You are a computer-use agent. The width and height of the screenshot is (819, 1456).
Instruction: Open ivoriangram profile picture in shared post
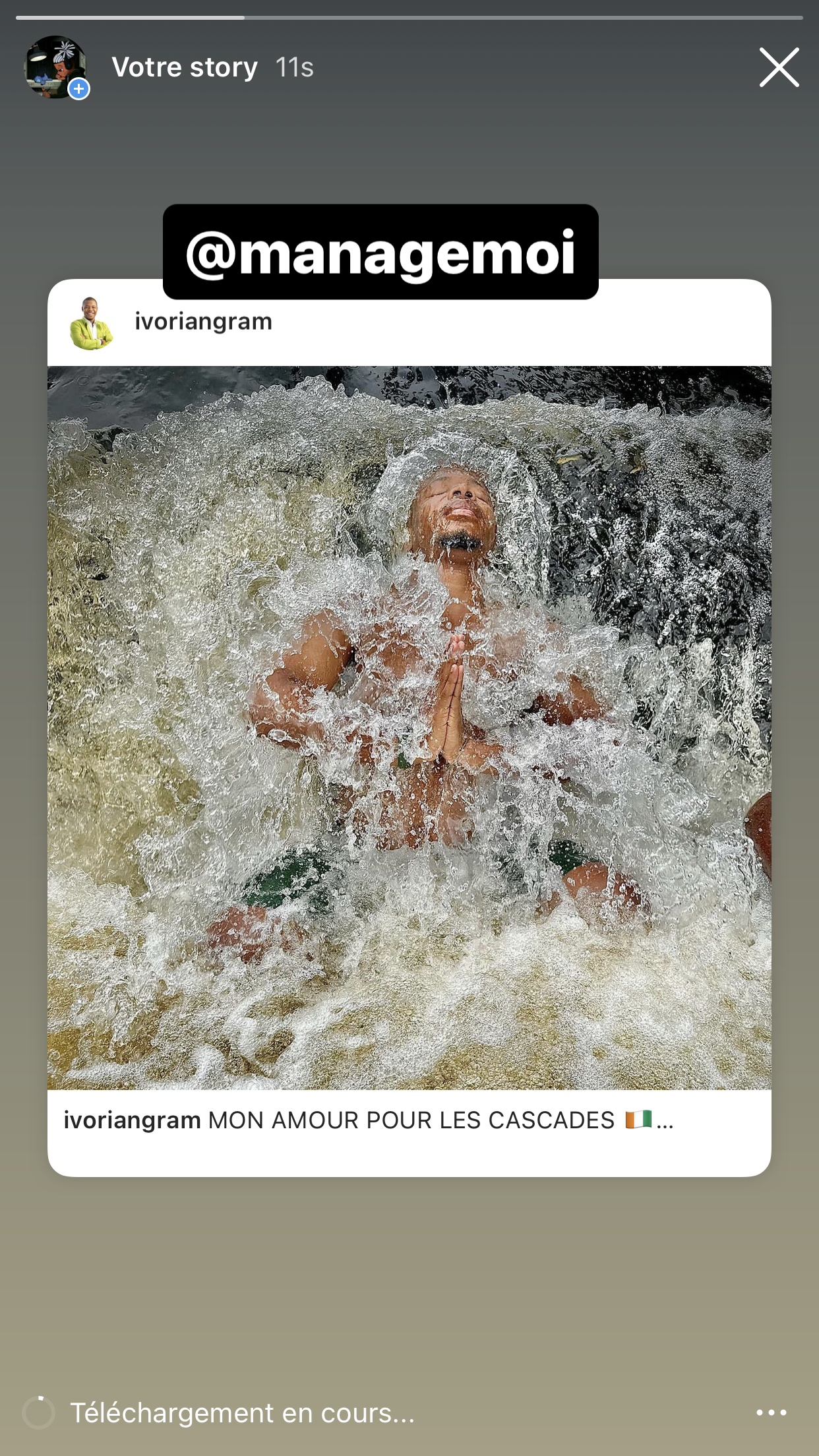tap(91, 323)
